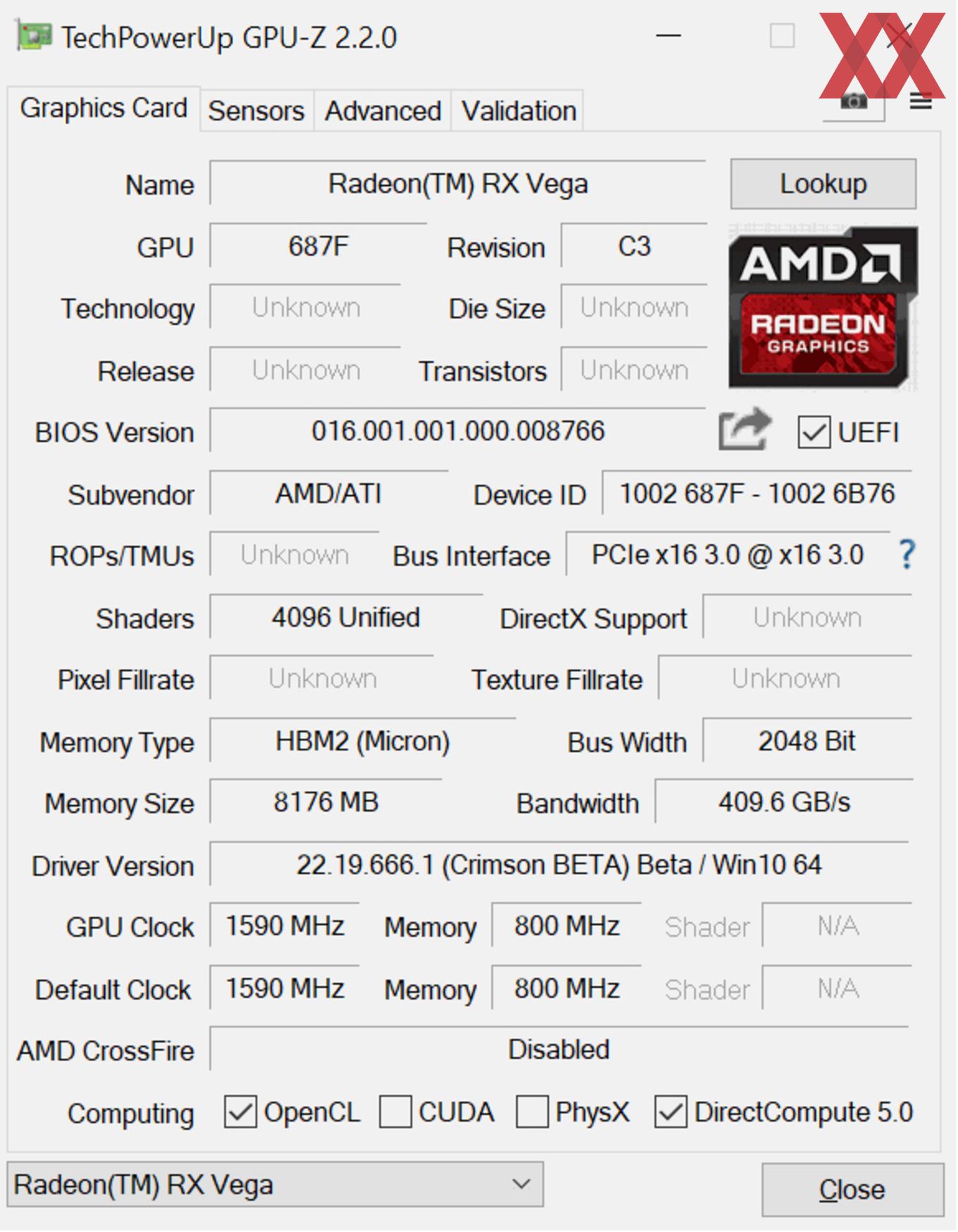Click the BIOS export share arrow icon
Image resolution: width=958 pixels, height=1232 pixels.
coord(745,428)
